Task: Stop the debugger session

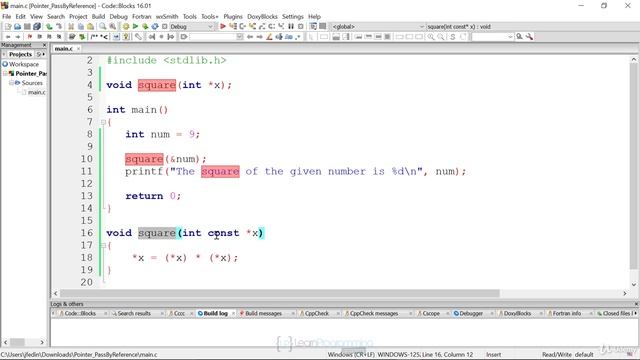Action: (300, 27)
